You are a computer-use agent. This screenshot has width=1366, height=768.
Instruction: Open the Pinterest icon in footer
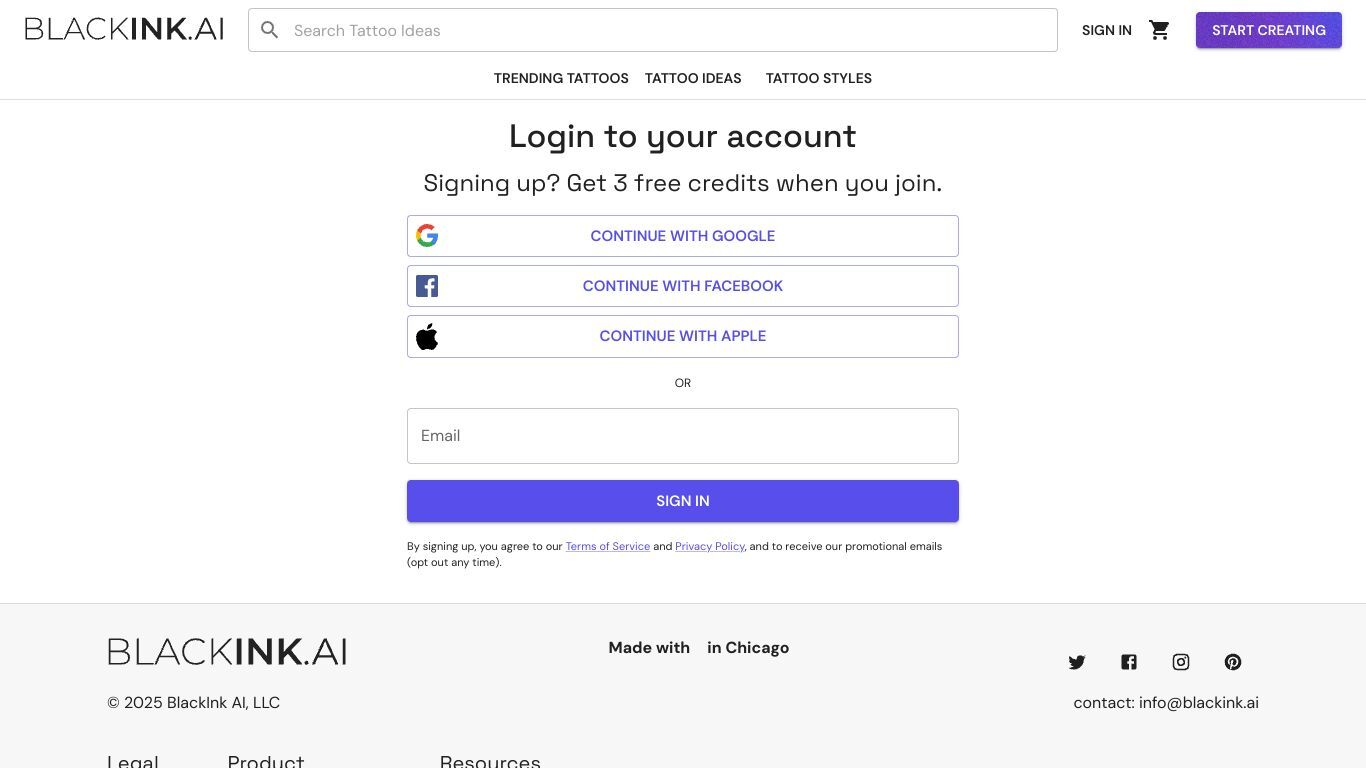click(1233, 662)
